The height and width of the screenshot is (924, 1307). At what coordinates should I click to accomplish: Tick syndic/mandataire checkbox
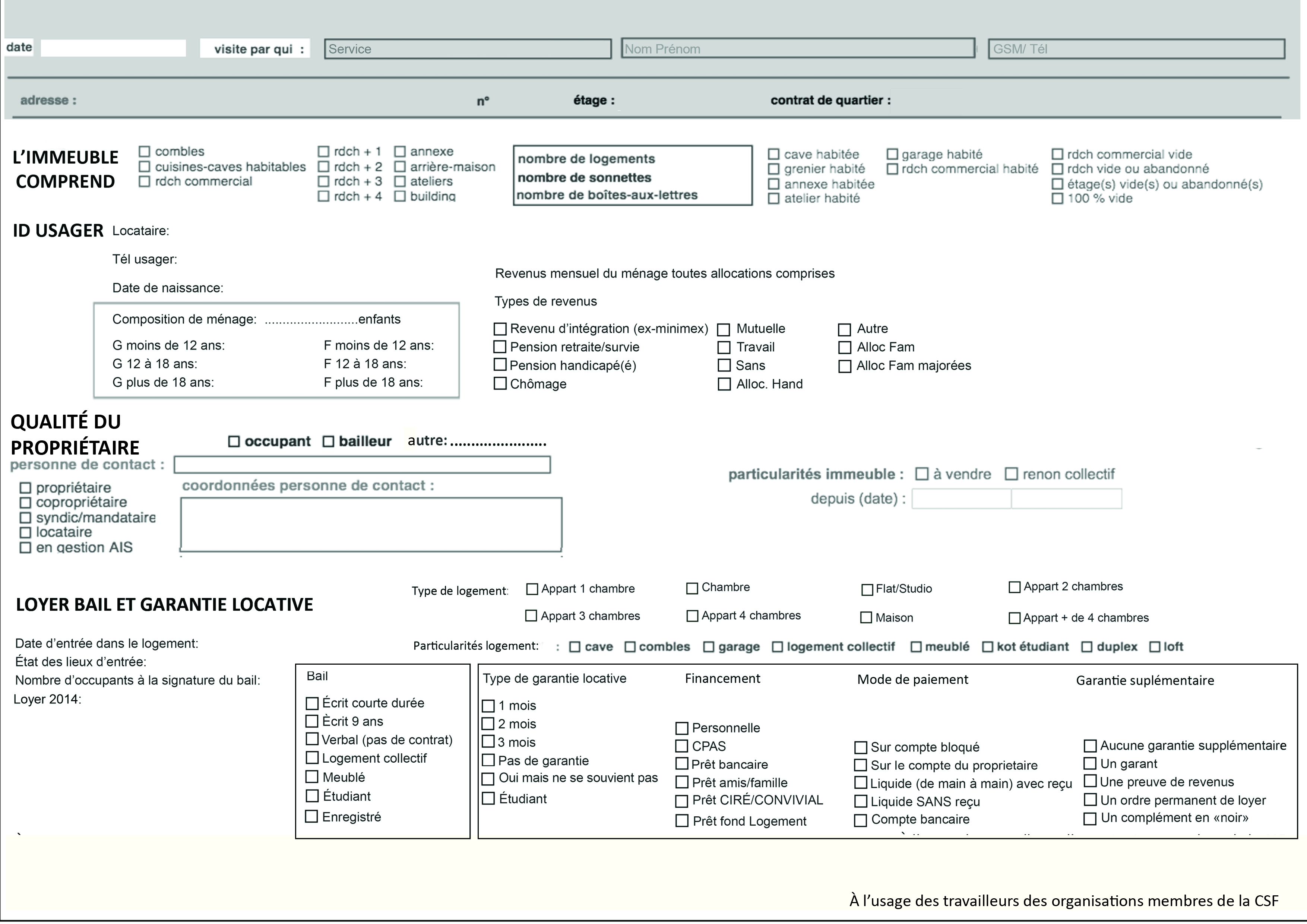click(x=25, y=518)
